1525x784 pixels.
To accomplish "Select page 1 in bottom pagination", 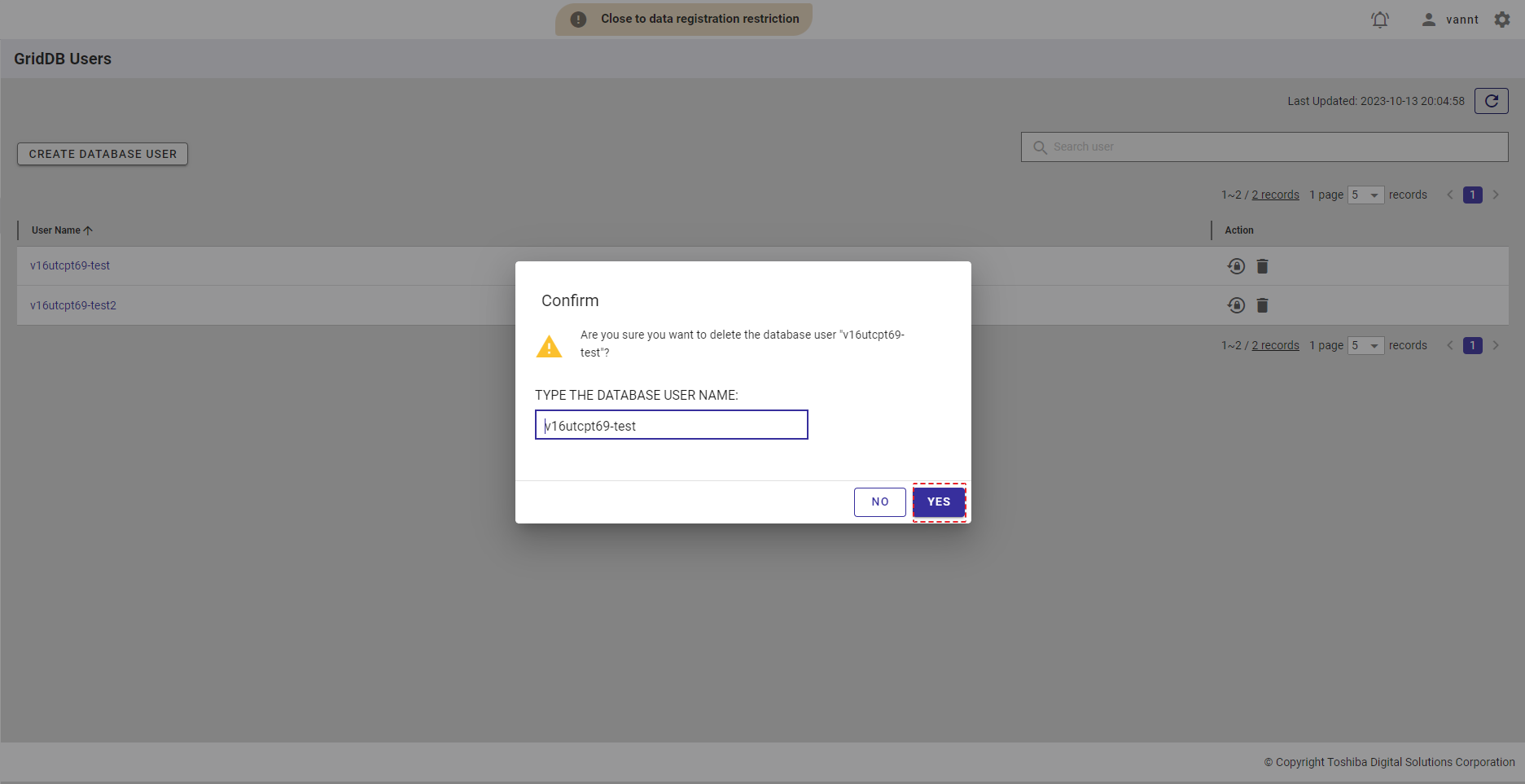I will pyautogui.click(x=1472, y=346).
